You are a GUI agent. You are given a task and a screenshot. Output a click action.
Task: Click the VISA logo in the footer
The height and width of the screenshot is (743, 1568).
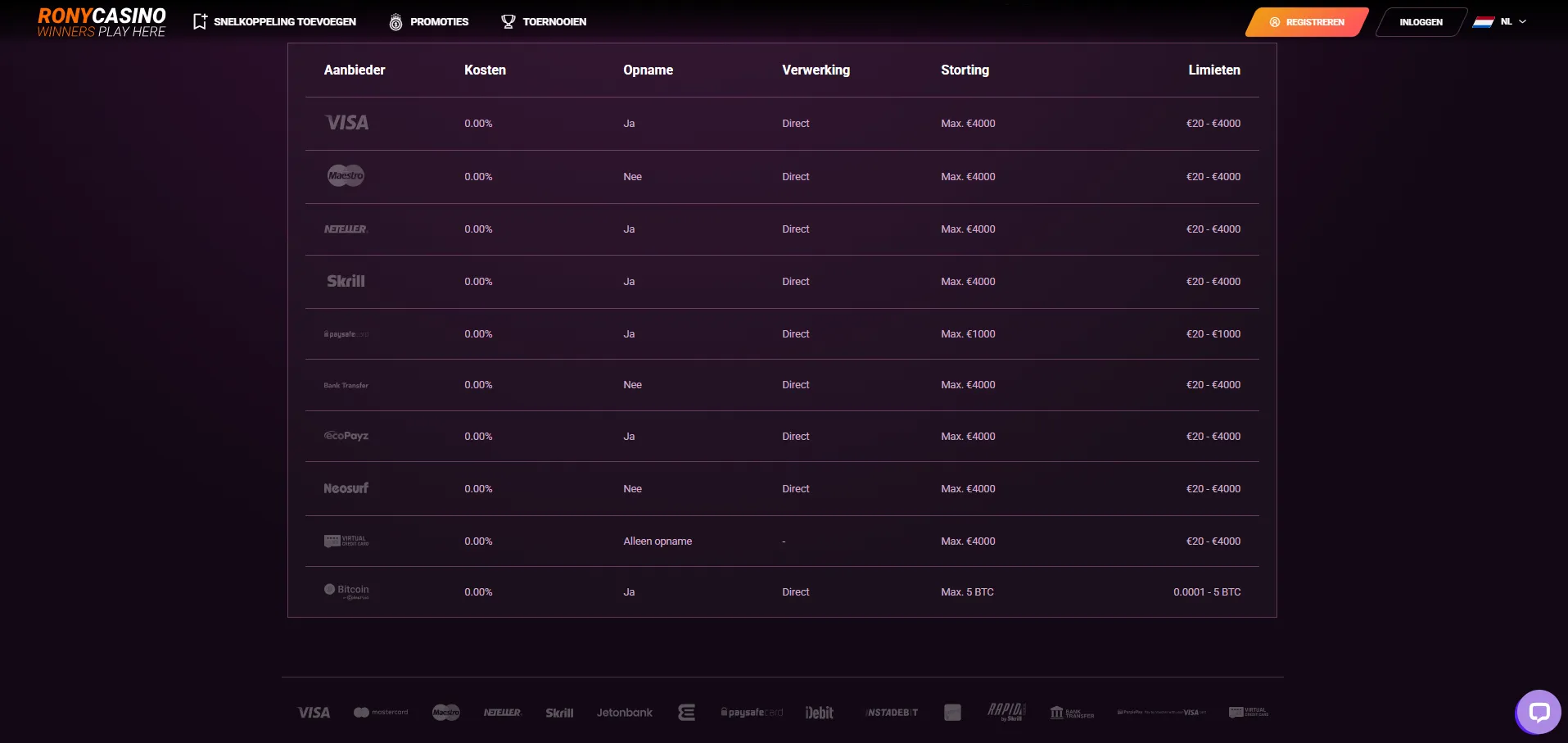coord(314,713)
